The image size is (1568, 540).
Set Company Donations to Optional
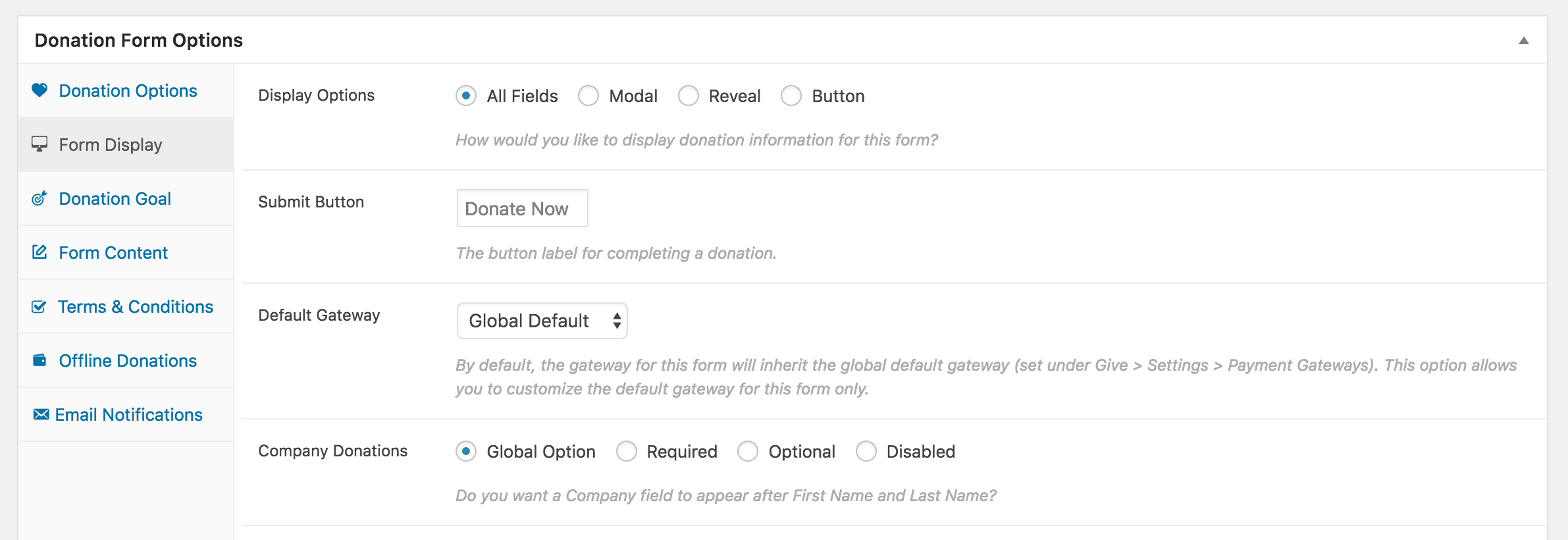(748, 451)
